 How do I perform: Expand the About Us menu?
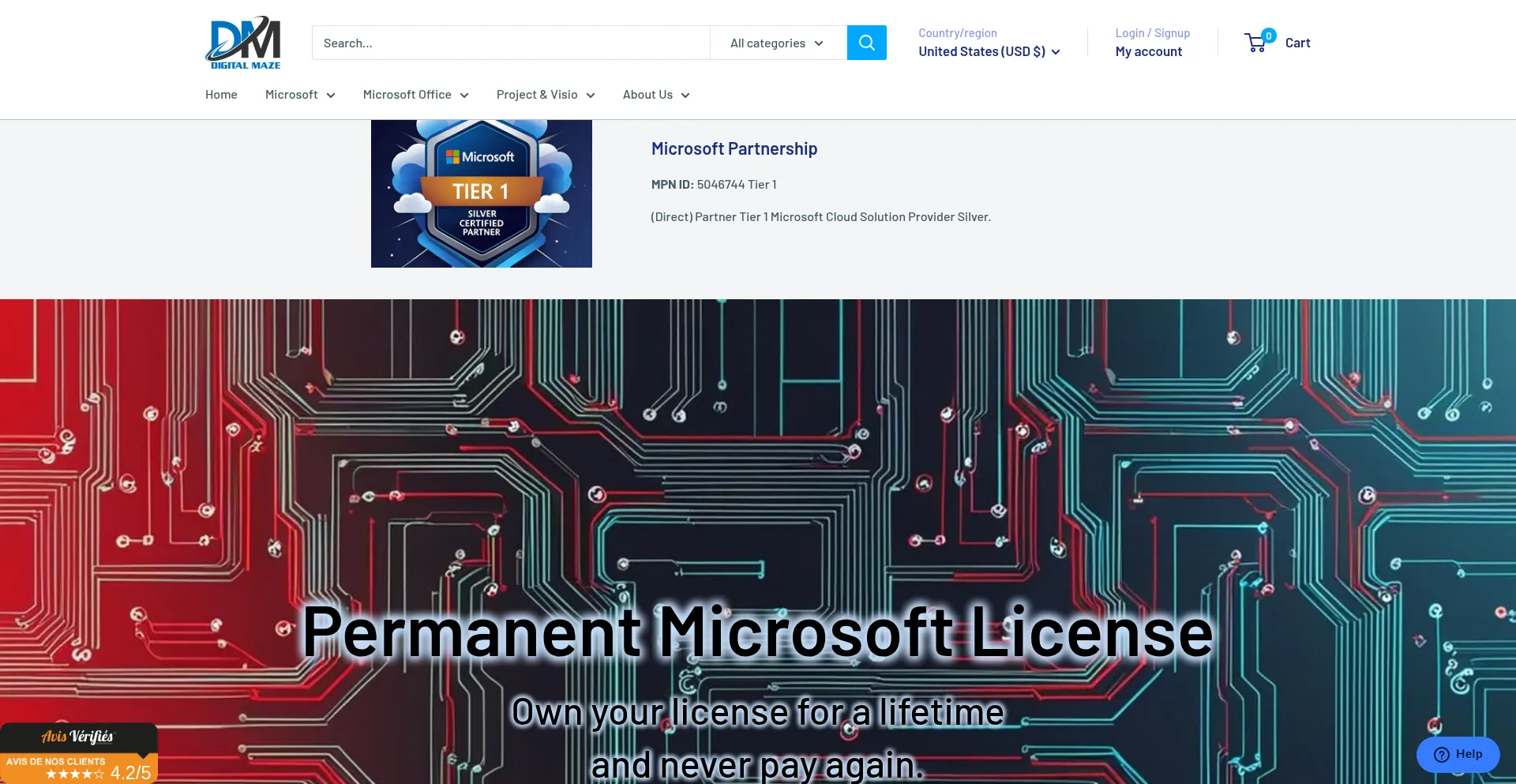coord(656,95)
